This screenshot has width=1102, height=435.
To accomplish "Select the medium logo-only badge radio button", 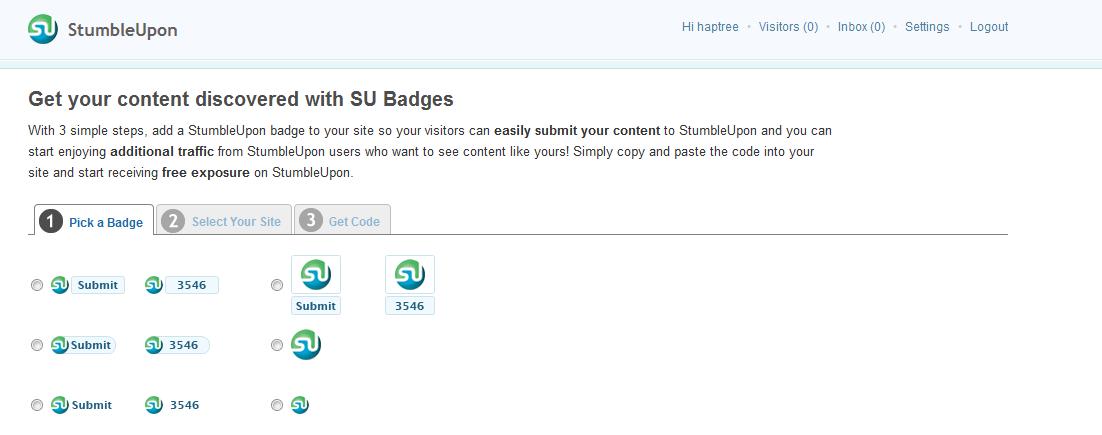I will click(277, 345).
